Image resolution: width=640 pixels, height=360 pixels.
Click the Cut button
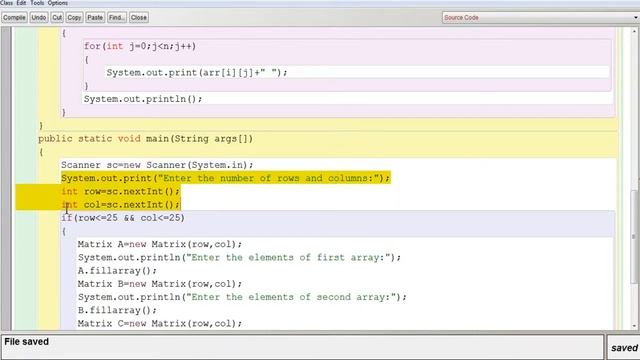click(x=57, y=18)
